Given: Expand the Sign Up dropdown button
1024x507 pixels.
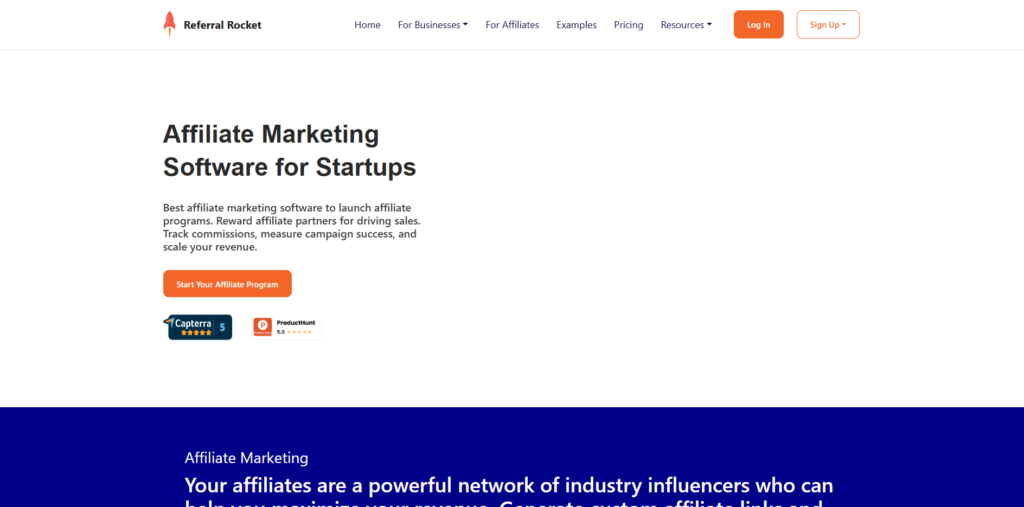Looking at the screenshot, I should click(828, 25).
